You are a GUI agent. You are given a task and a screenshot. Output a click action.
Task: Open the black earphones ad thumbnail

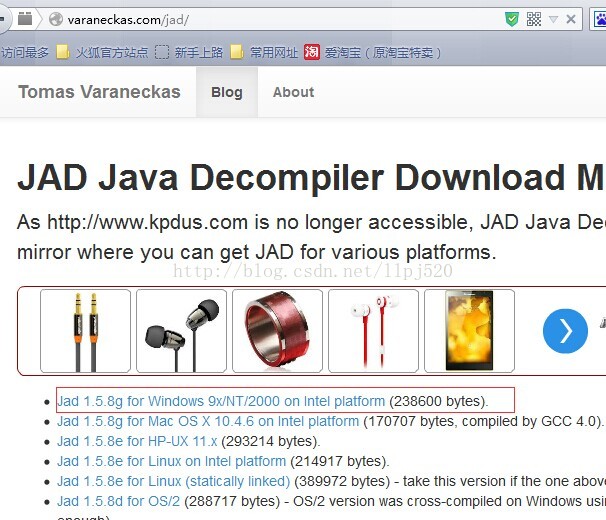coord(181,331)
